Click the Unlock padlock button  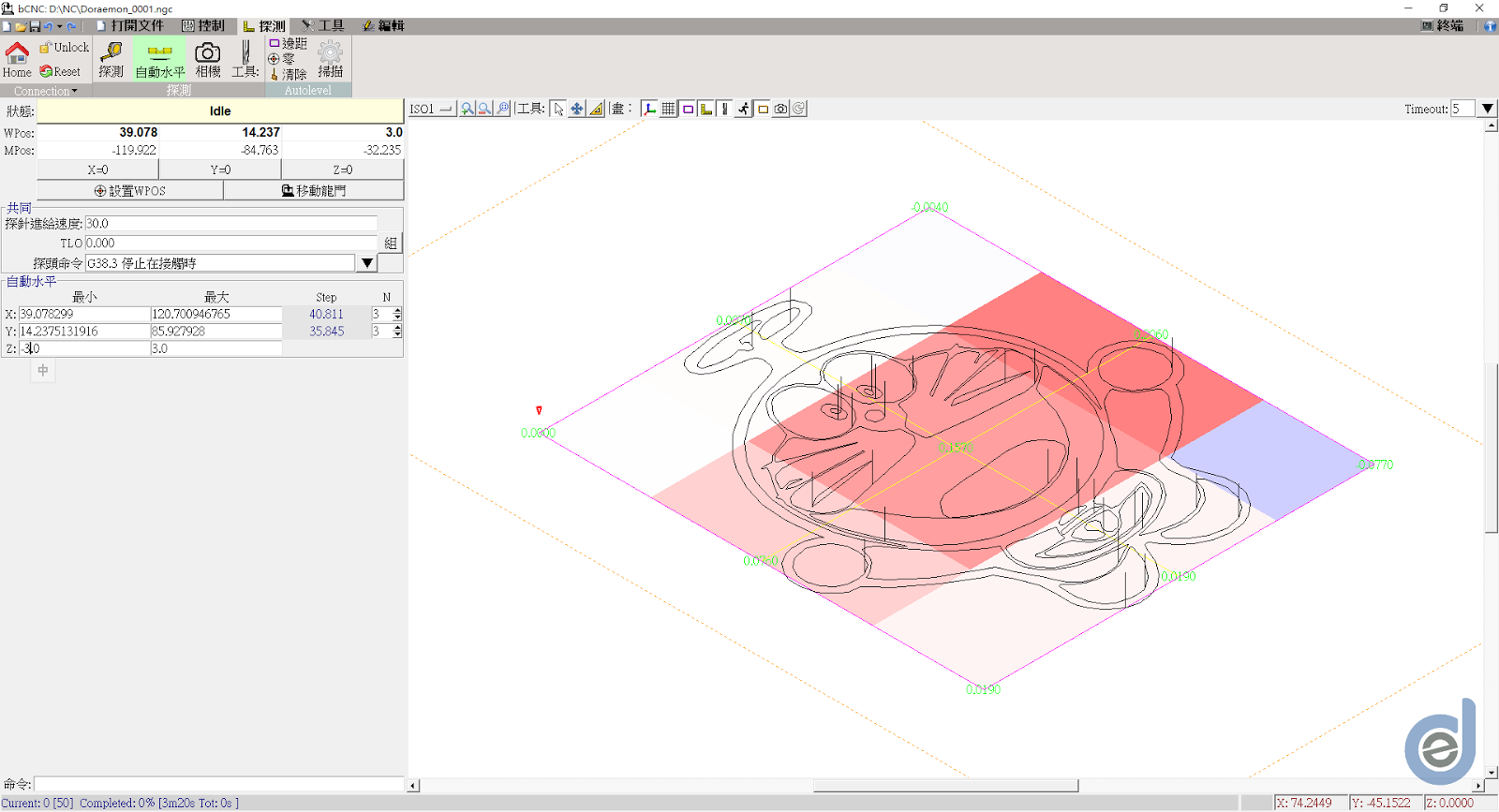(64, 47)
